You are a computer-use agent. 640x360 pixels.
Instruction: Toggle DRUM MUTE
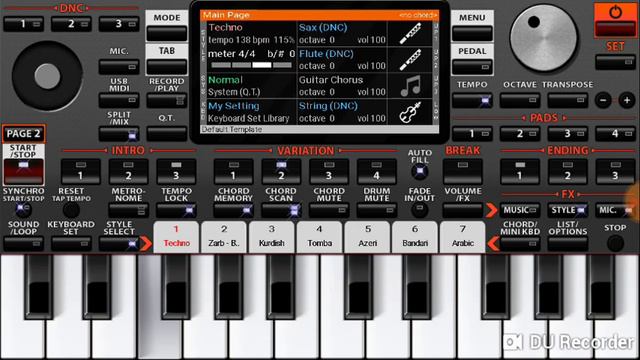(x=376, y=211)
